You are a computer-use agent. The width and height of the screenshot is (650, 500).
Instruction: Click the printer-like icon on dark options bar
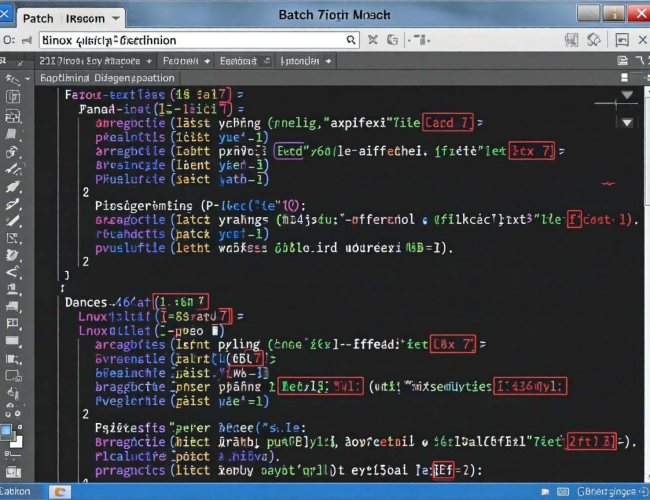(622, 61)
